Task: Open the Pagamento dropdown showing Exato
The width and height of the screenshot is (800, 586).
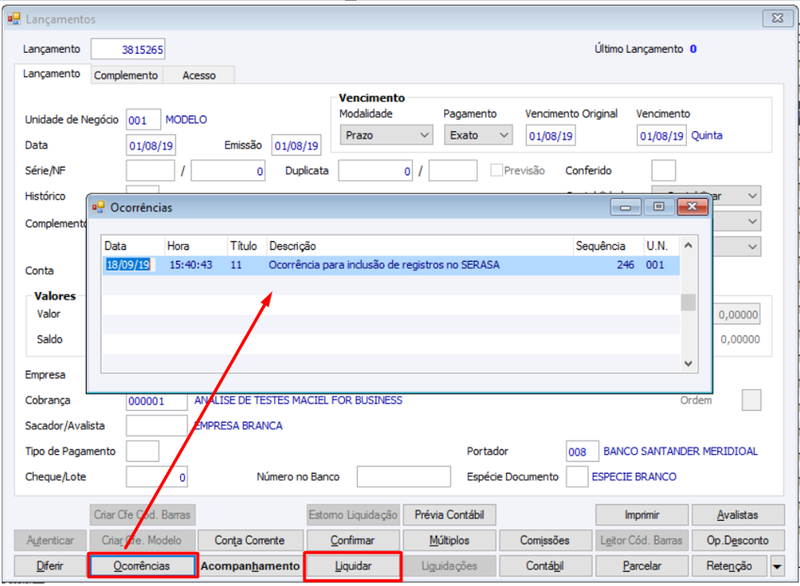Action: pos(478,135)
